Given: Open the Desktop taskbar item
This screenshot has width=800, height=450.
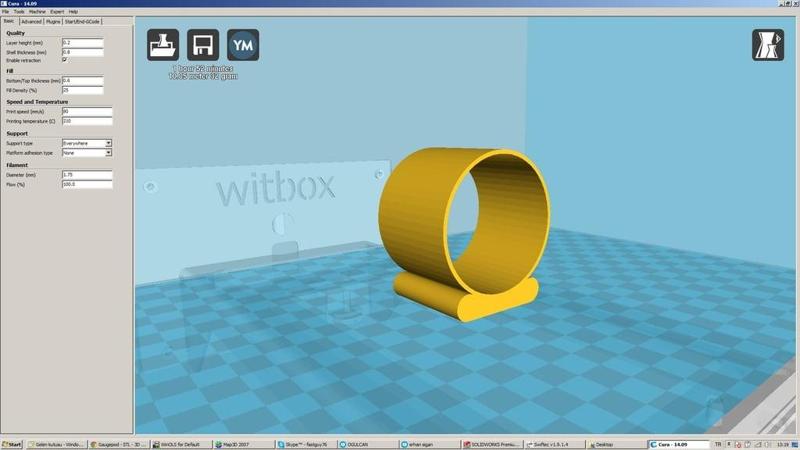Looking at the screenshot, I should (x=616, y=444).
